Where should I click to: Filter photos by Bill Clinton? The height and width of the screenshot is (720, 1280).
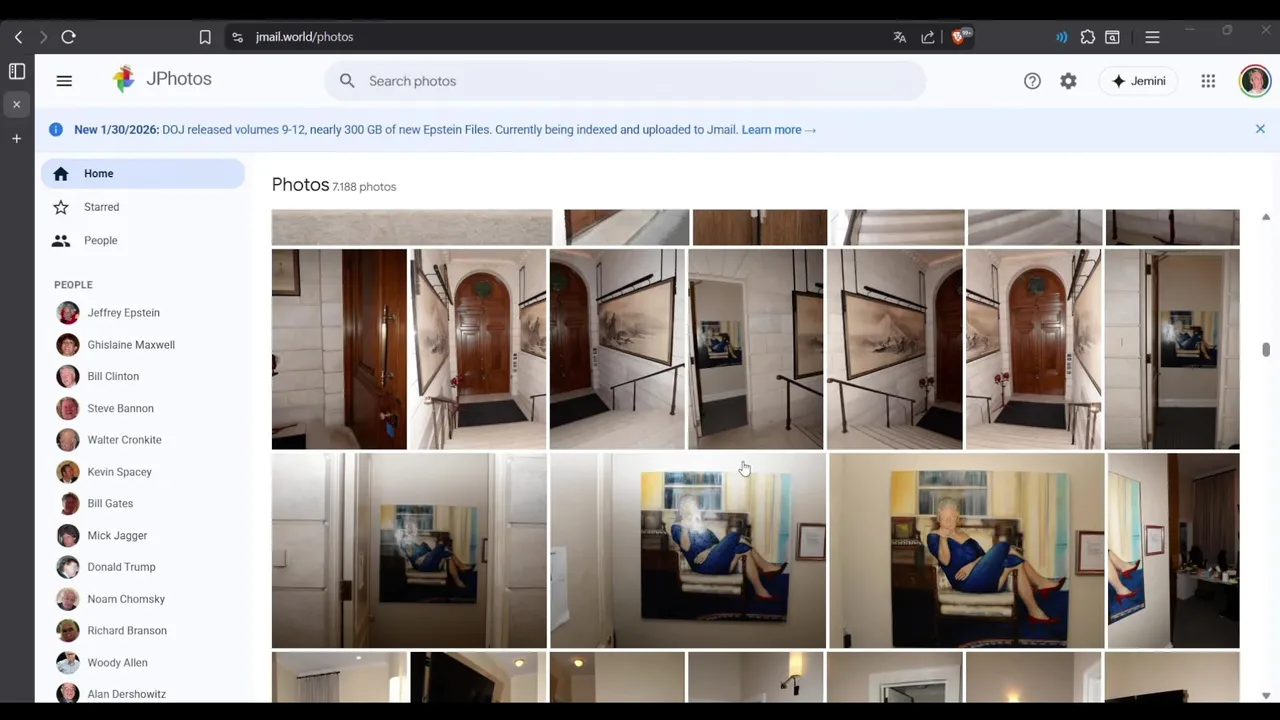143,376
